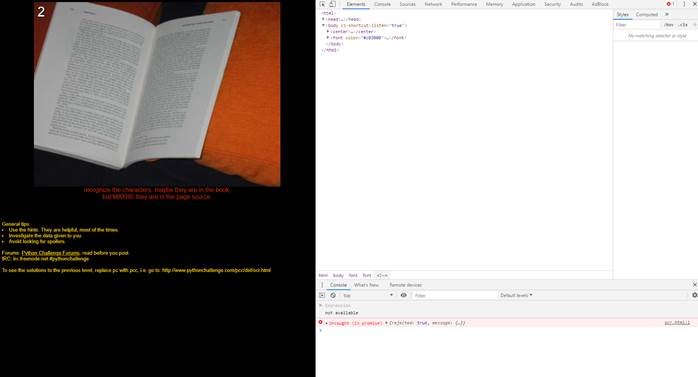
Task: Click the open book photo
Action: pyautogui.click(x=157, y=94)
